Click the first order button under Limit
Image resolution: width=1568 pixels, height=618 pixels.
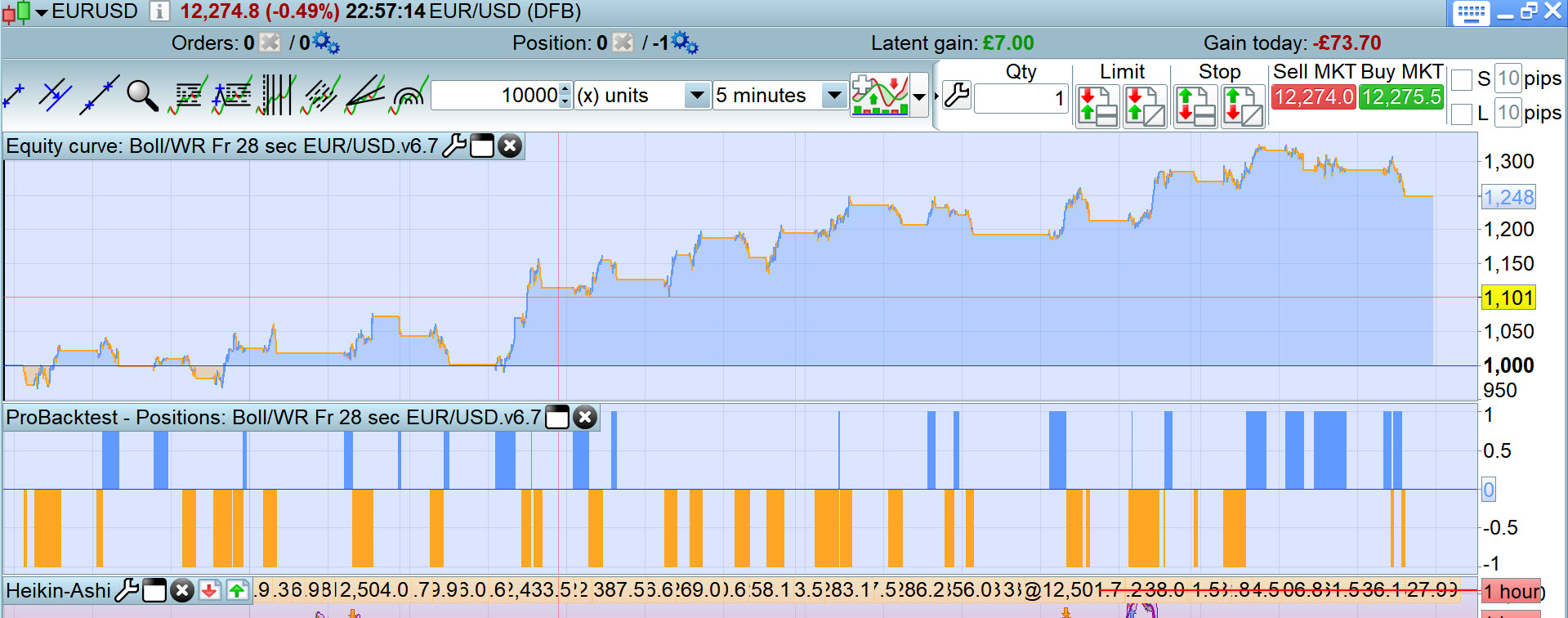coord(1097,106)
